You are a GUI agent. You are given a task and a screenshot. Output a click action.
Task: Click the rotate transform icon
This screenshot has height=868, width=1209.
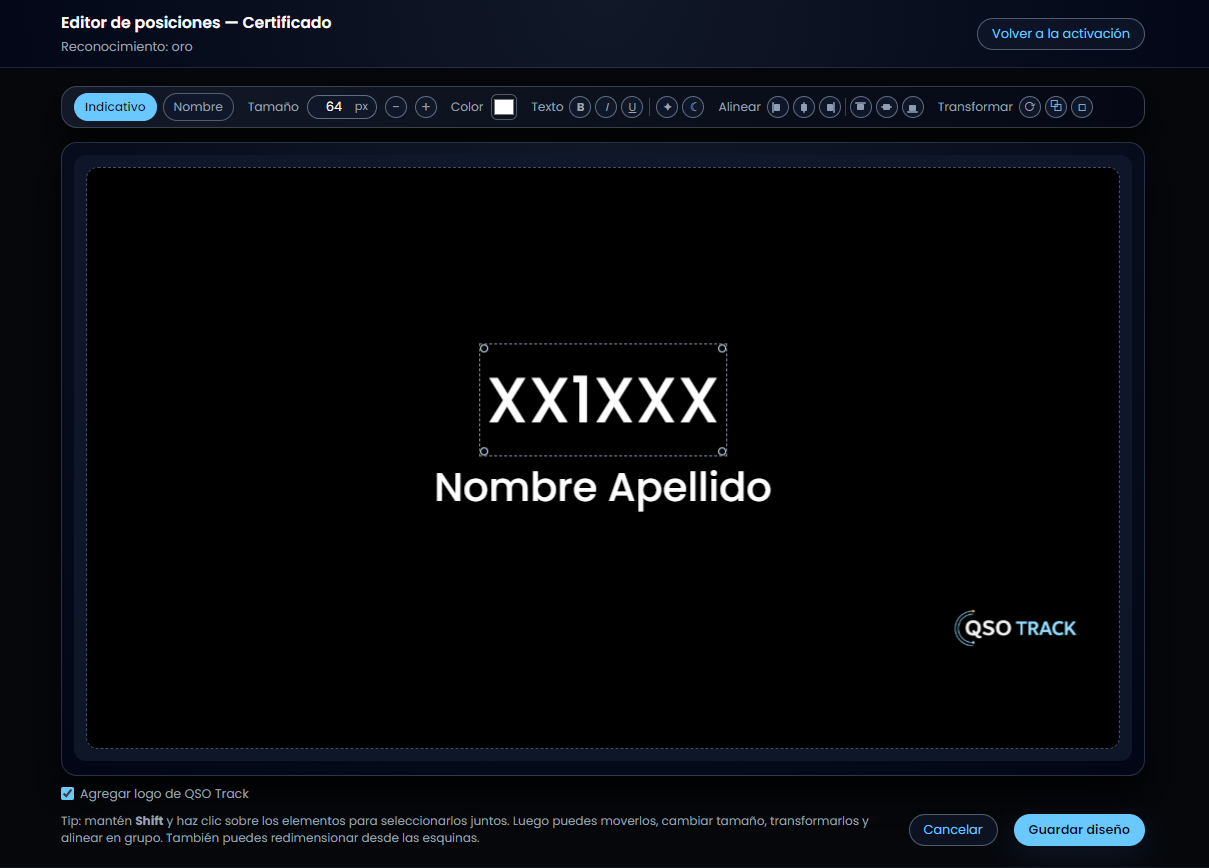pyautogui.click(x=1030, y=107)
